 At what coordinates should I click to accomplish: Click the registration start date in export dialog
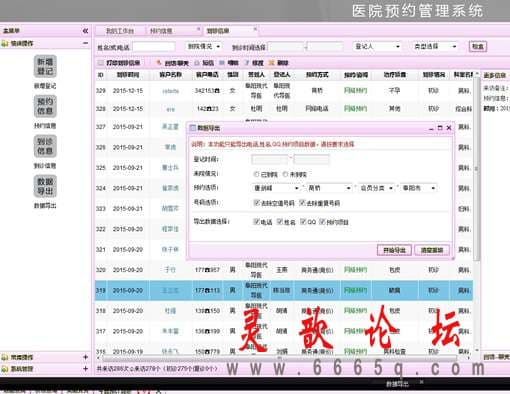[x=270, y=160]
